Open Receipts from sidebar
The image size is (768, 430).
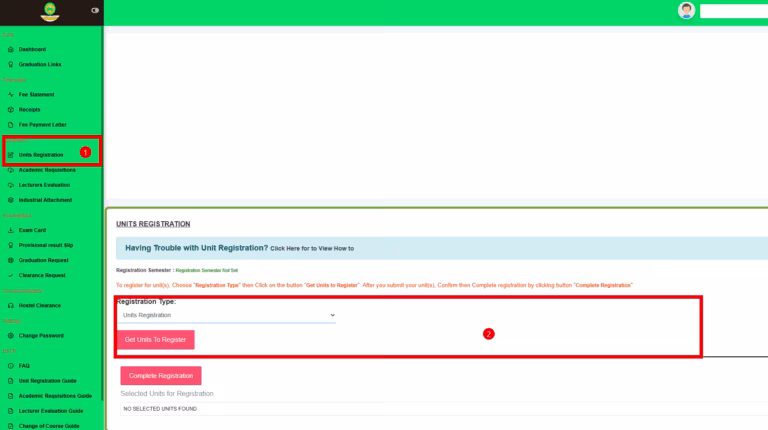[29, 110]
